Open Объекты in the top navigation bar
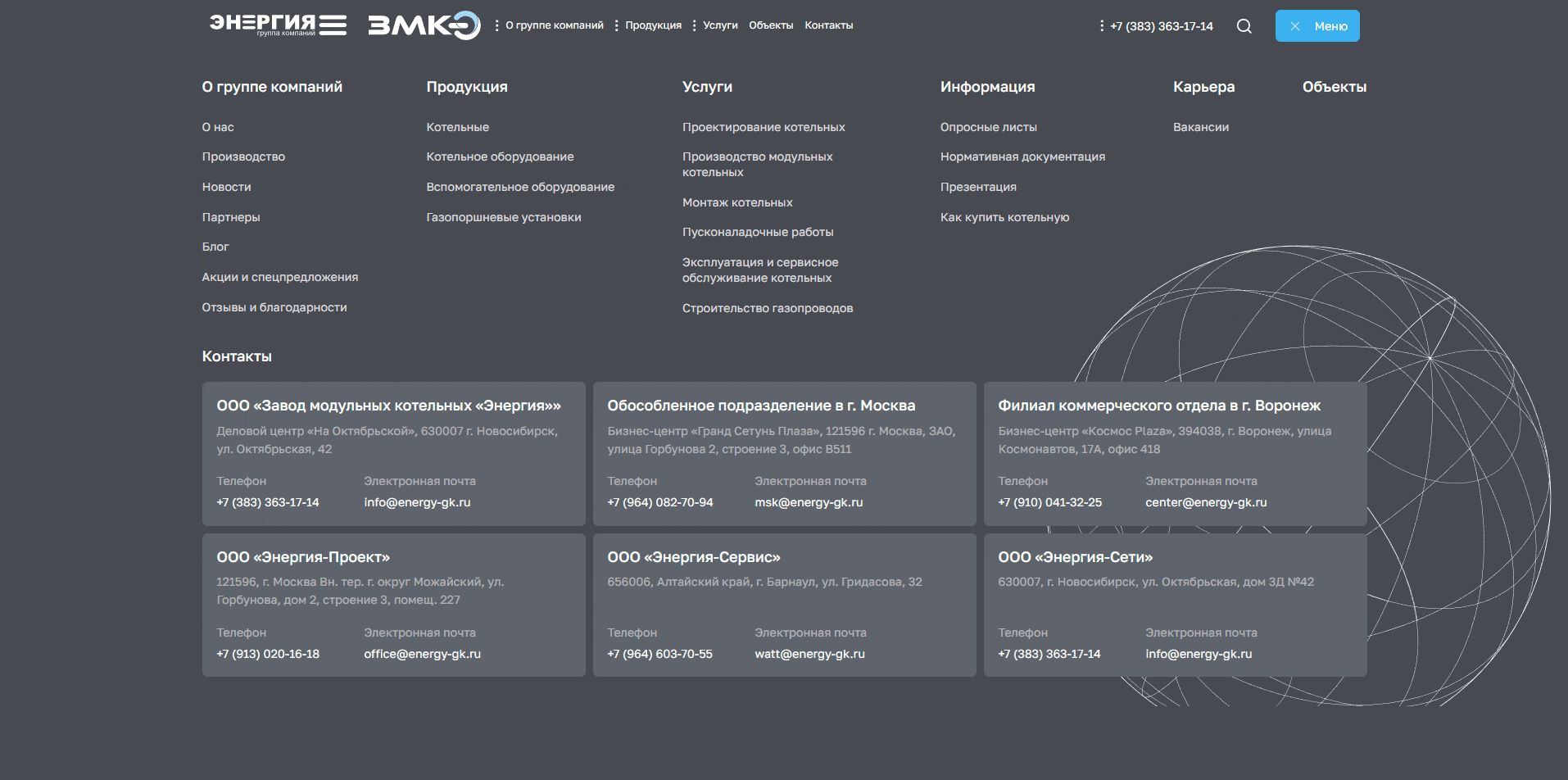 [770, 25]
